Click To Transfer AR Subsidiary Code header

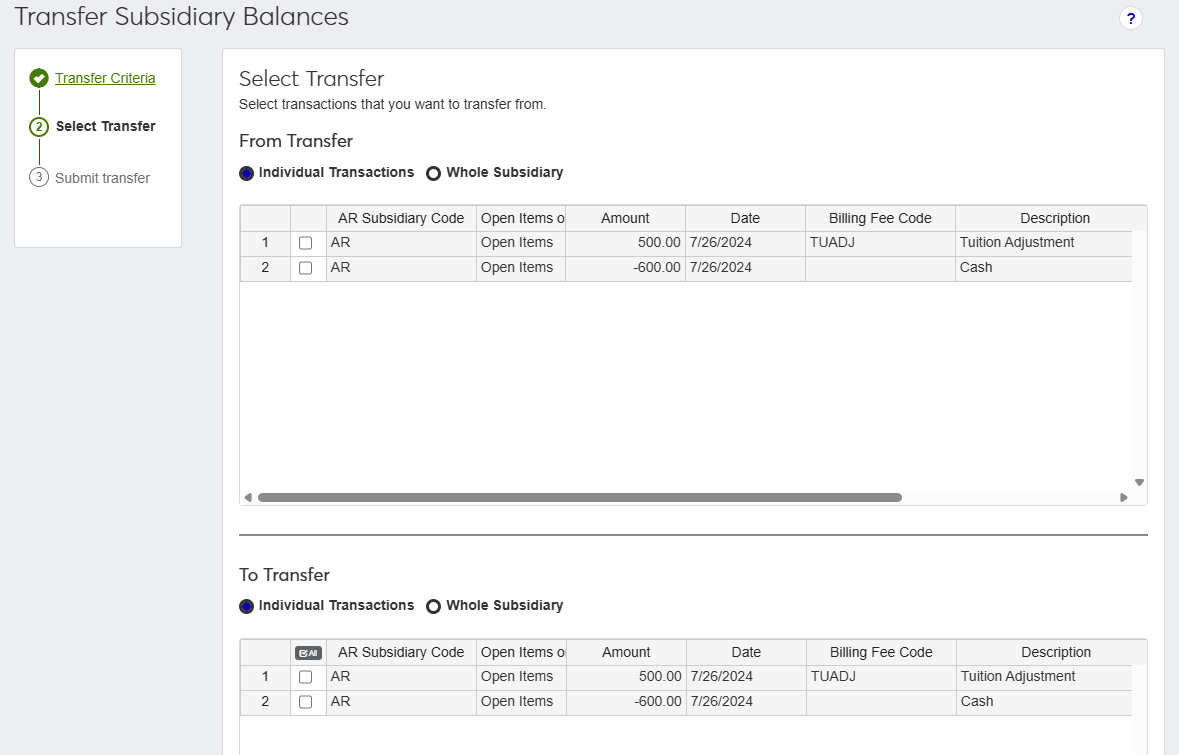pos(401,652)
